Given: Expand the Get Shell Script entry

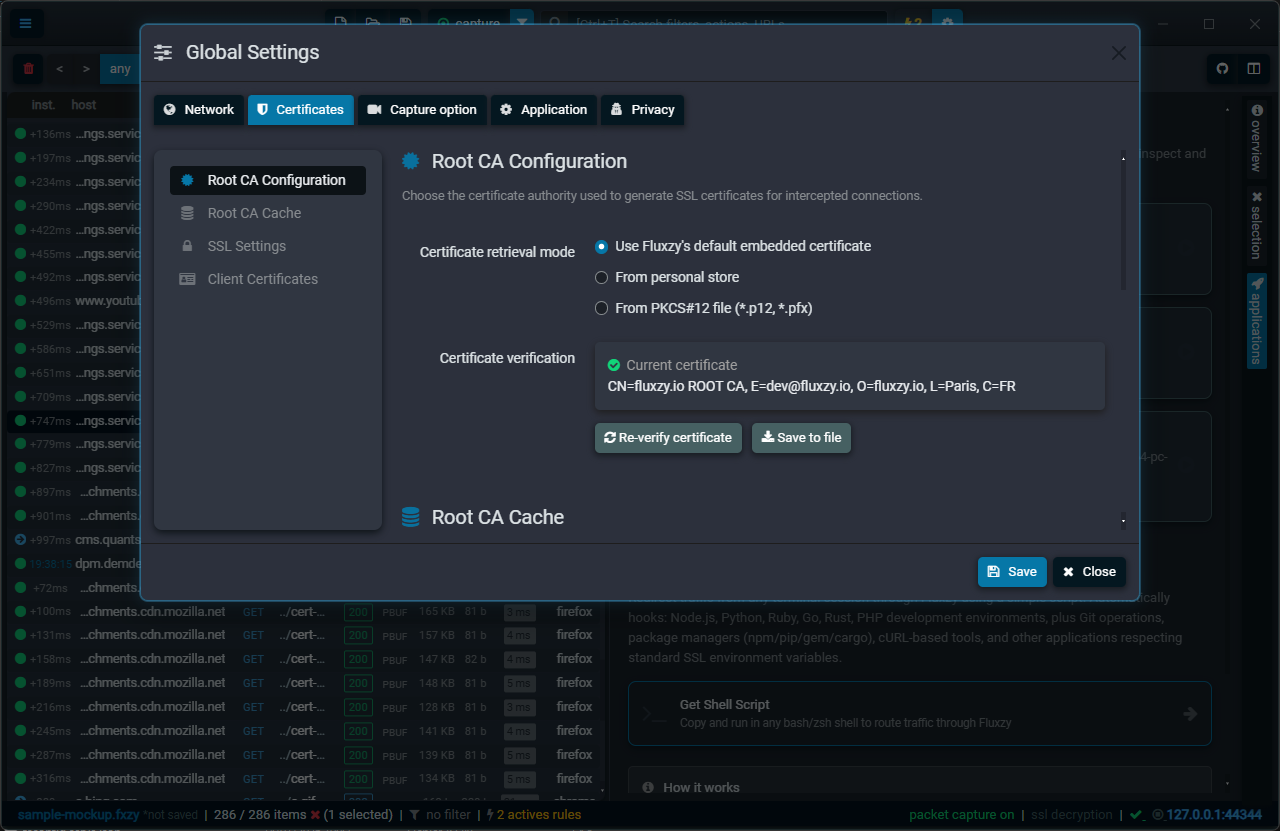Looking at the screenshot, I should pyautogui.click(x=918, y=713).
